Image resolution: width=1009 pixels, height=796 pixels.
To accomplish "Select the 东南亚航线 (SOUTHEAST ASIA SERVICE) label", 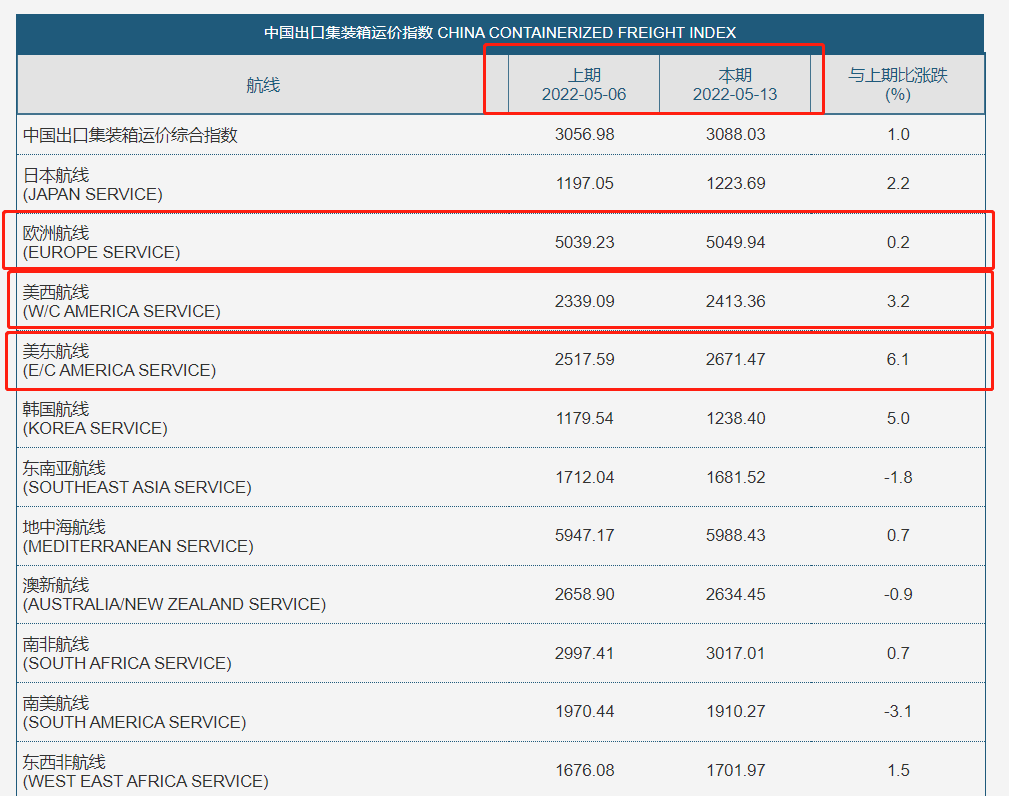I will click(137, 478).
